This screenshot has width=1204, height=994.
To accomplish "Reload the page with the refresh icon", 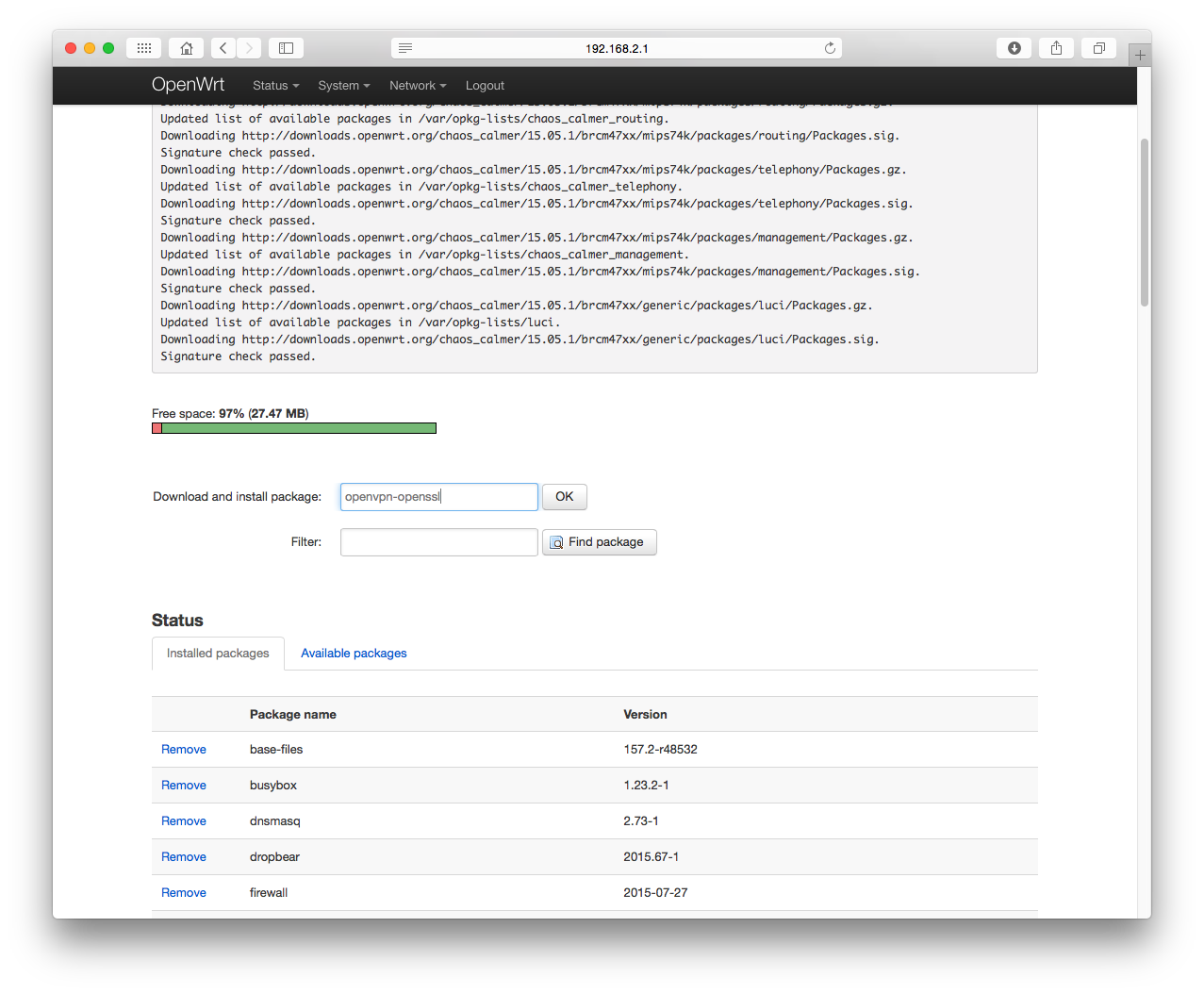I will click(x=830, y=48).
